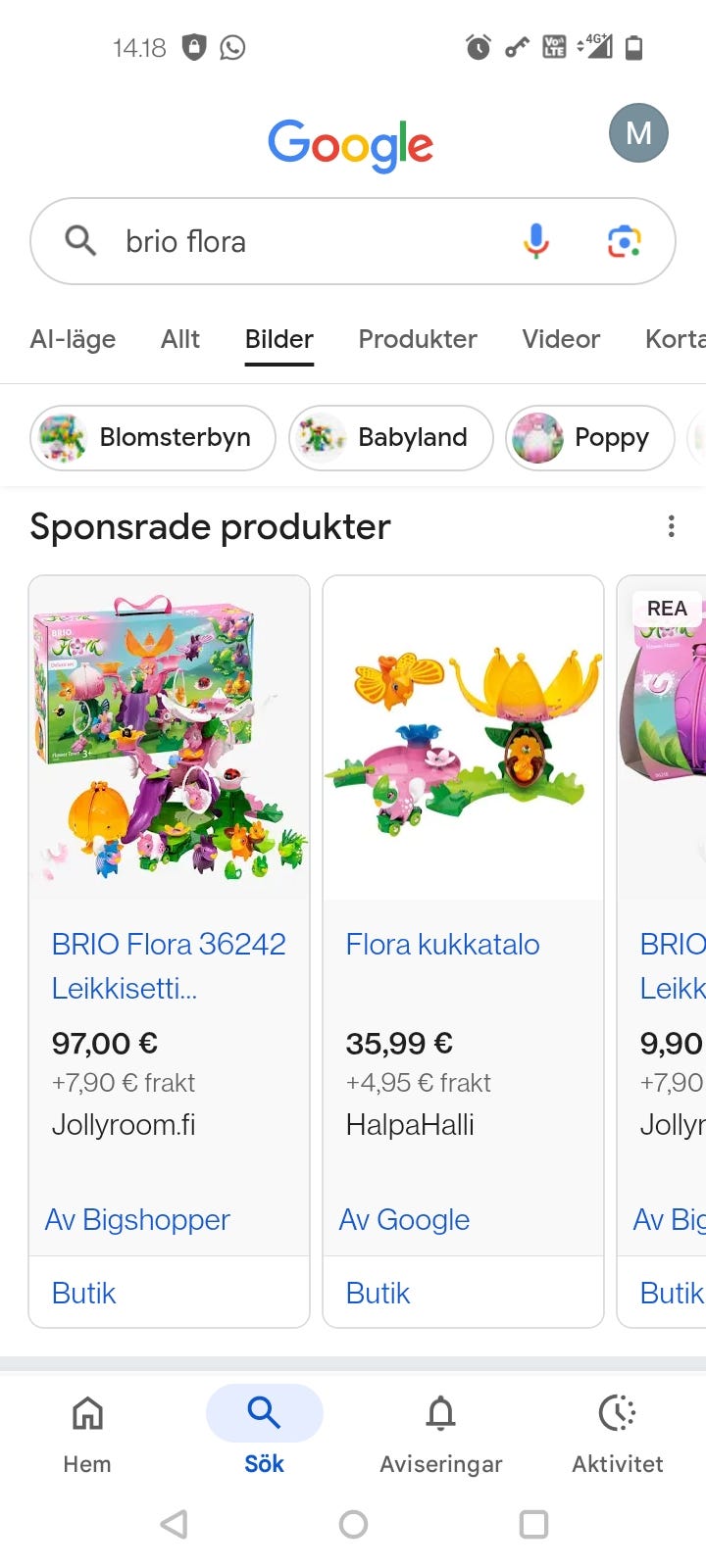Image resolution: width=706 pixels, height=1568 pixels.
Task: Tap the Flora kukkatalo product image
Action: [x=463, y=738]
